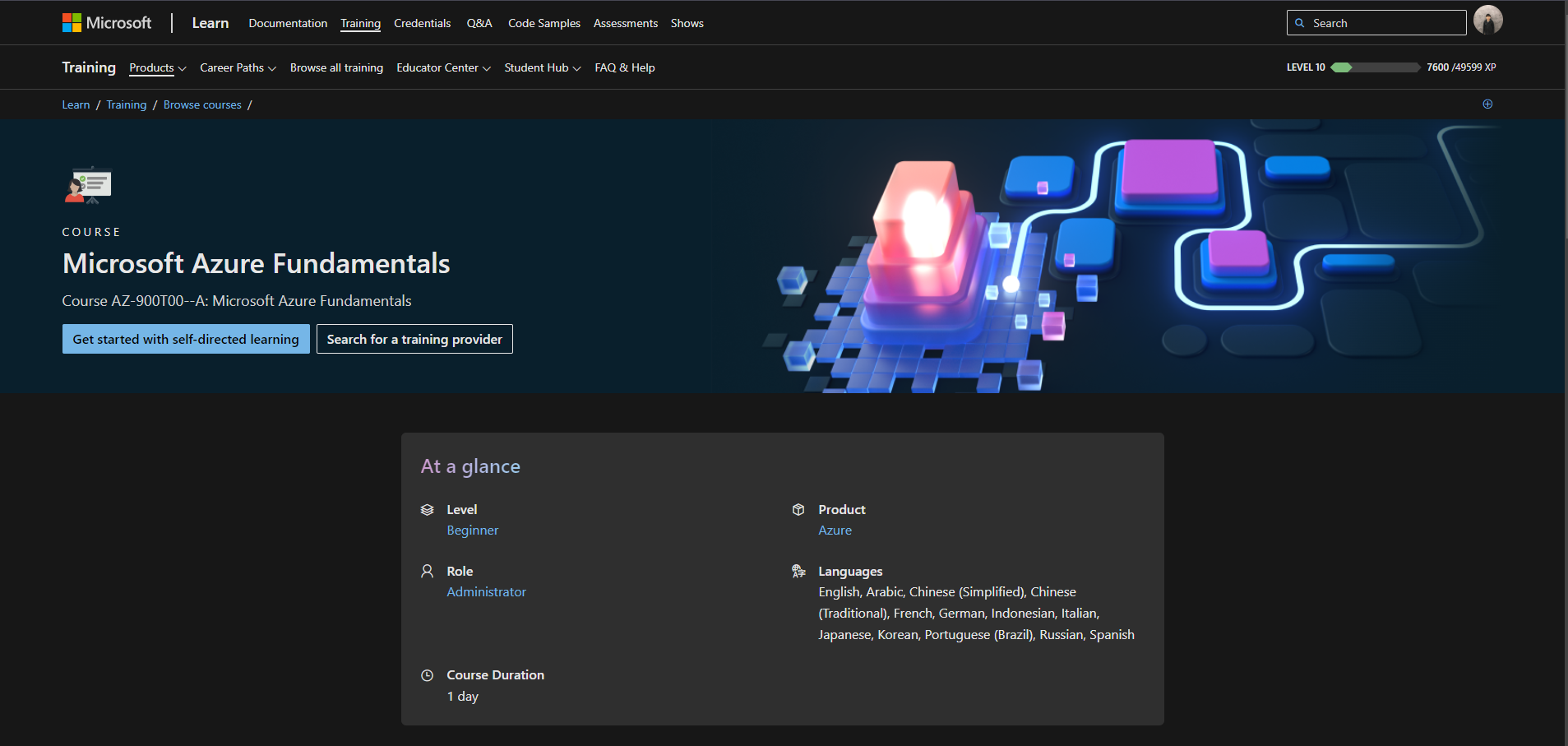
Task: Click the Training section heading link
Action: tap(89, 67)
